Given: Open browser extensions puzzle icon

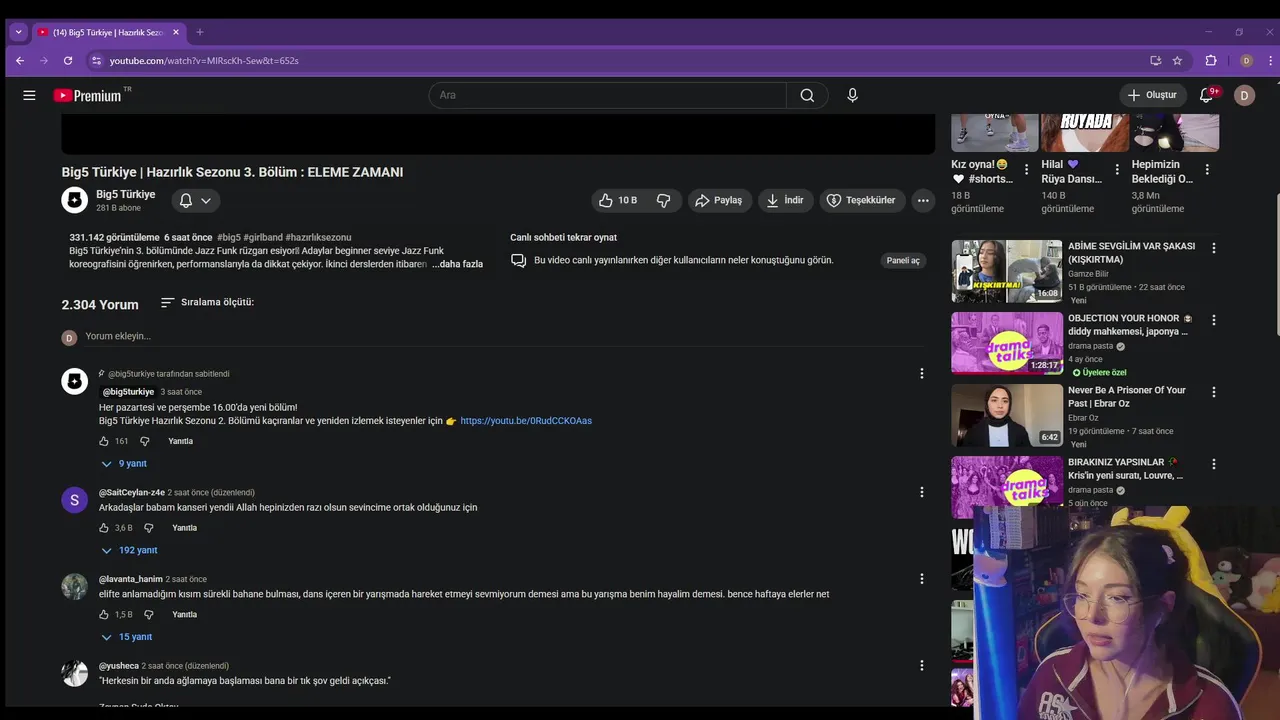Looking at the screenshot, I should pos(1211,60).
